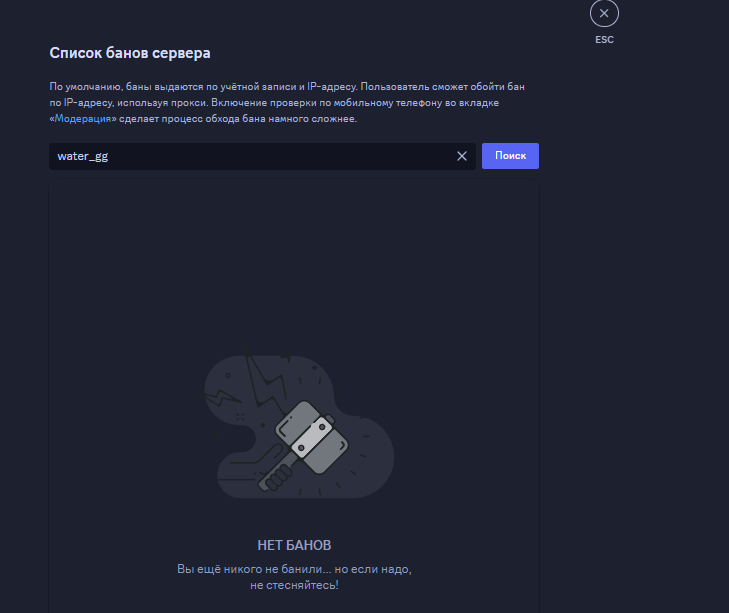
Task: Click the ESC label under close button
Action: point(604,40)
